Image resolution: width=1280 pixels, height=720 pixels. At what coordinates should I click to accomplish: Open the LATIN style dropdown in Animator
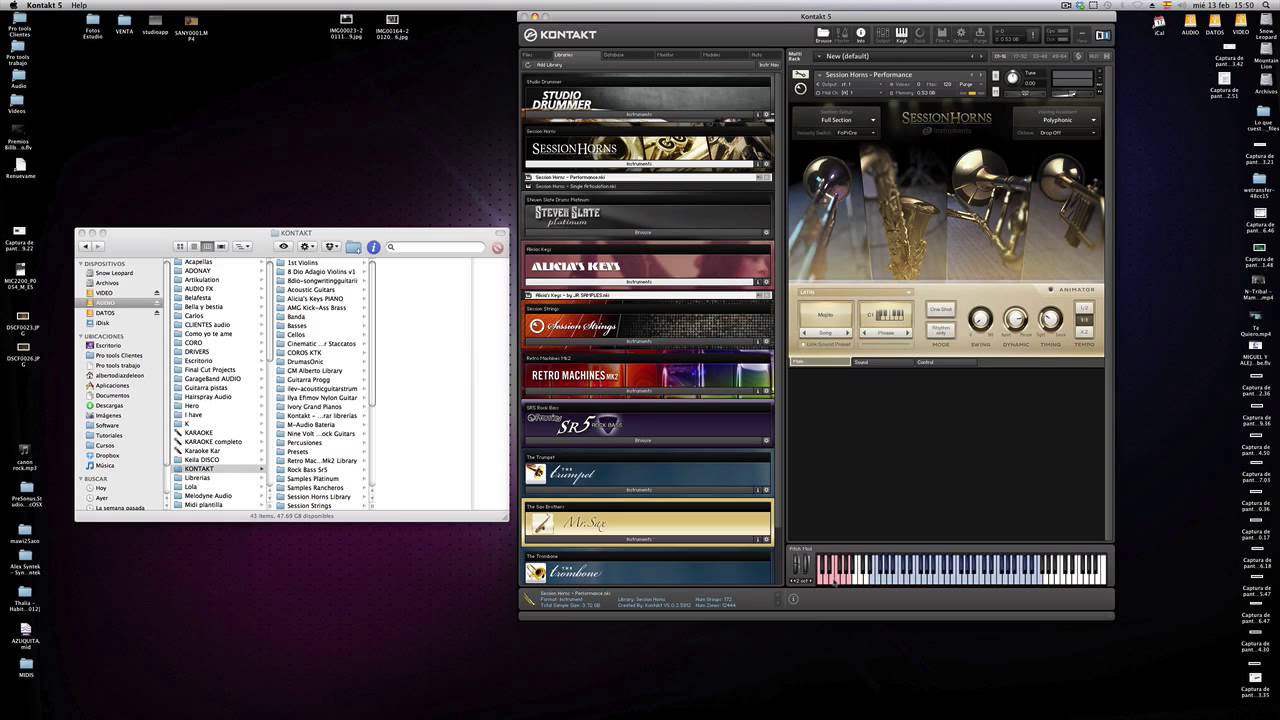pyautogui.click(x=855, y=292)
